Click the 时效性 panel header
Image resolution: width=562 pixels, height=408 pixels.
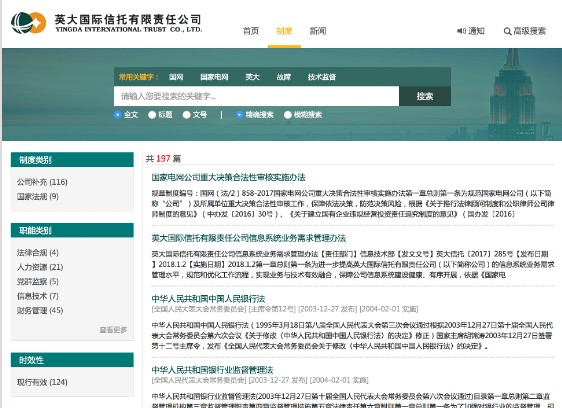pos(72,360)
